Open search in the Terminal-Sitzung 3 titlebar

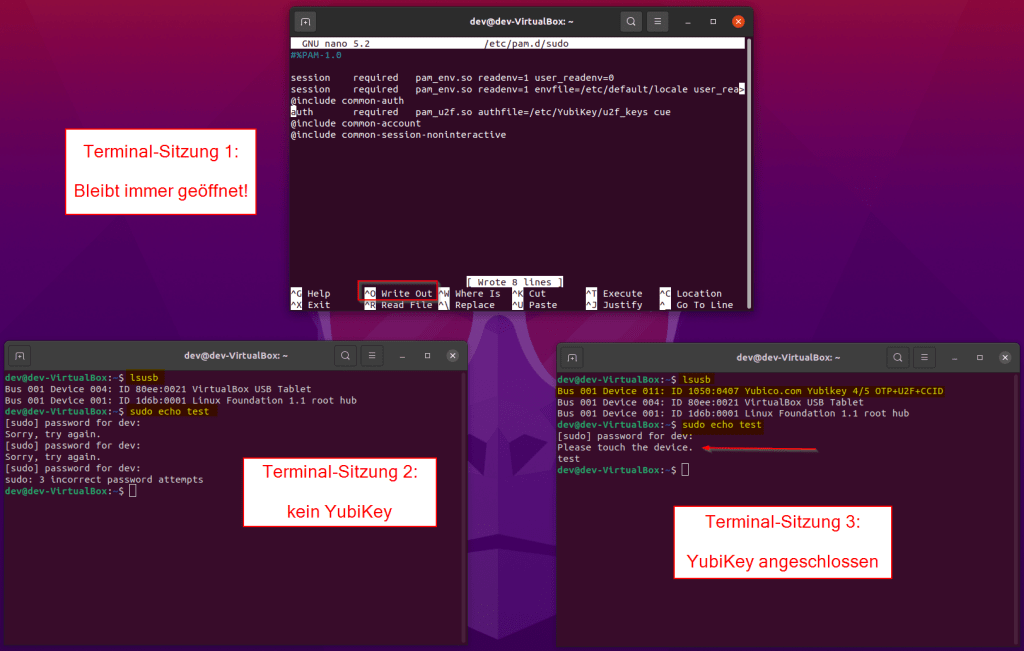(x=897, y=357)
